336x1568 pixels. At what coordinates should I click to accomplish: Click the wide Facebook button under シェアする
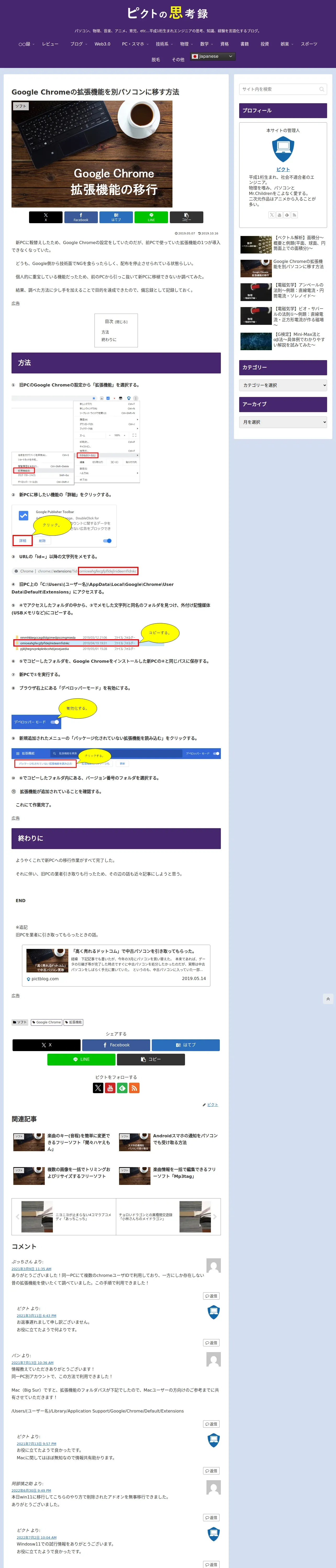click(116, 1045)
